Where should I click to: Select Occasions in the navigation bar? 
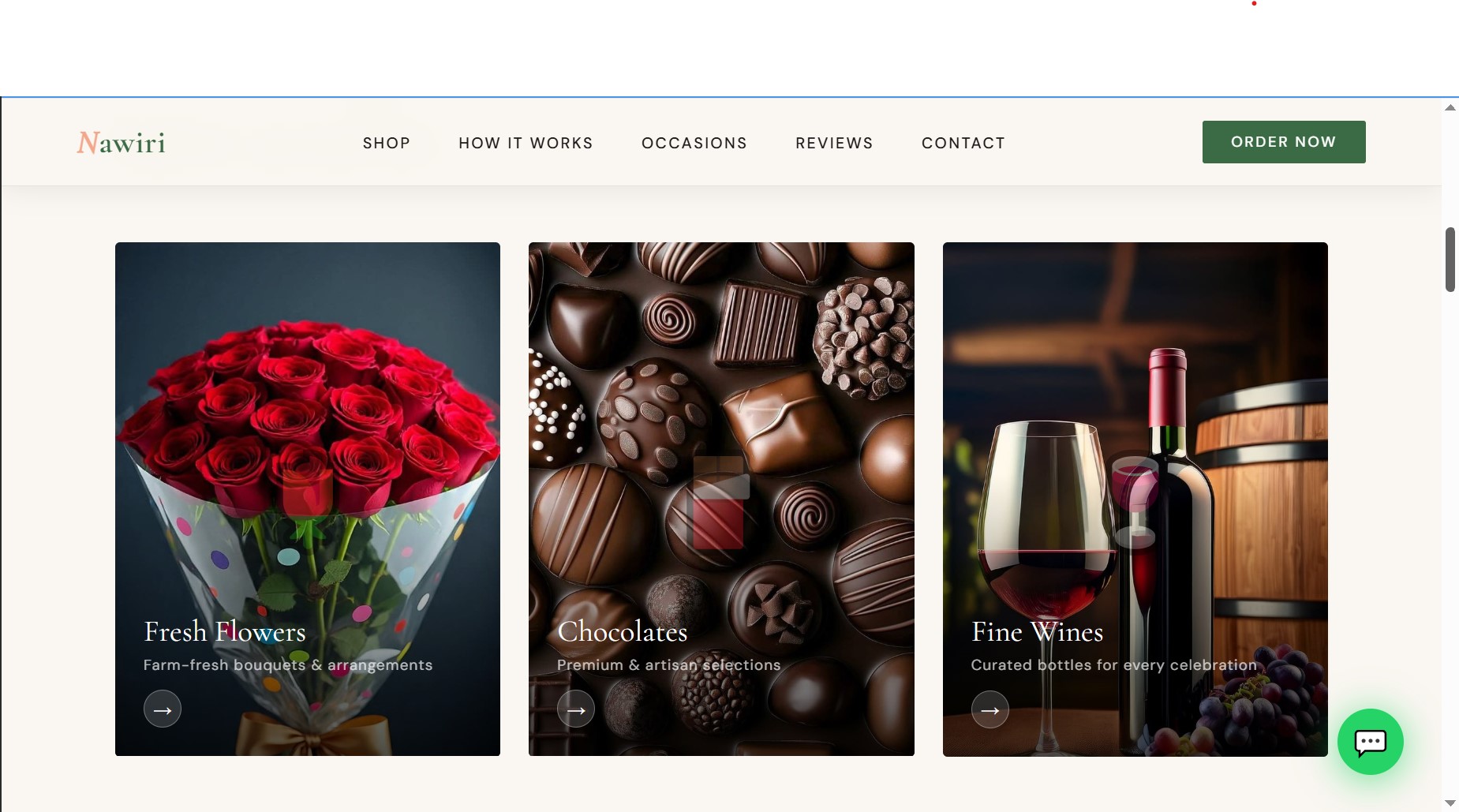point(694,143)
